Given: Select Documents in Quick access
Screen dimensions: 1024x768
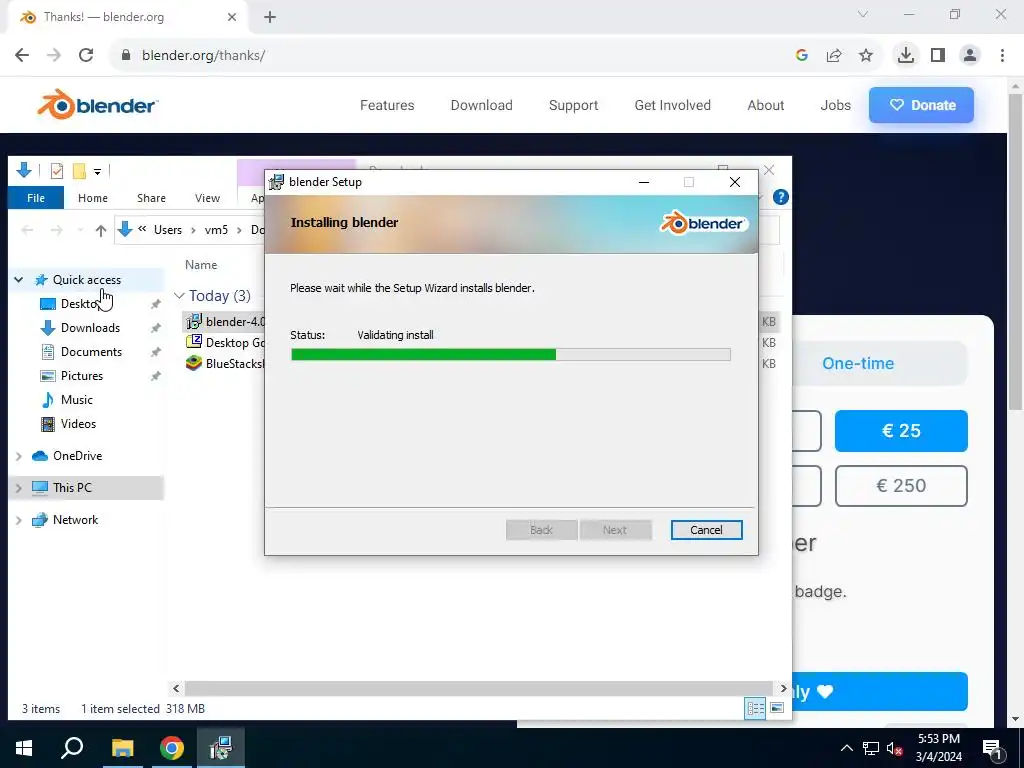Looking at the screenshot, I should click(91, 352).
